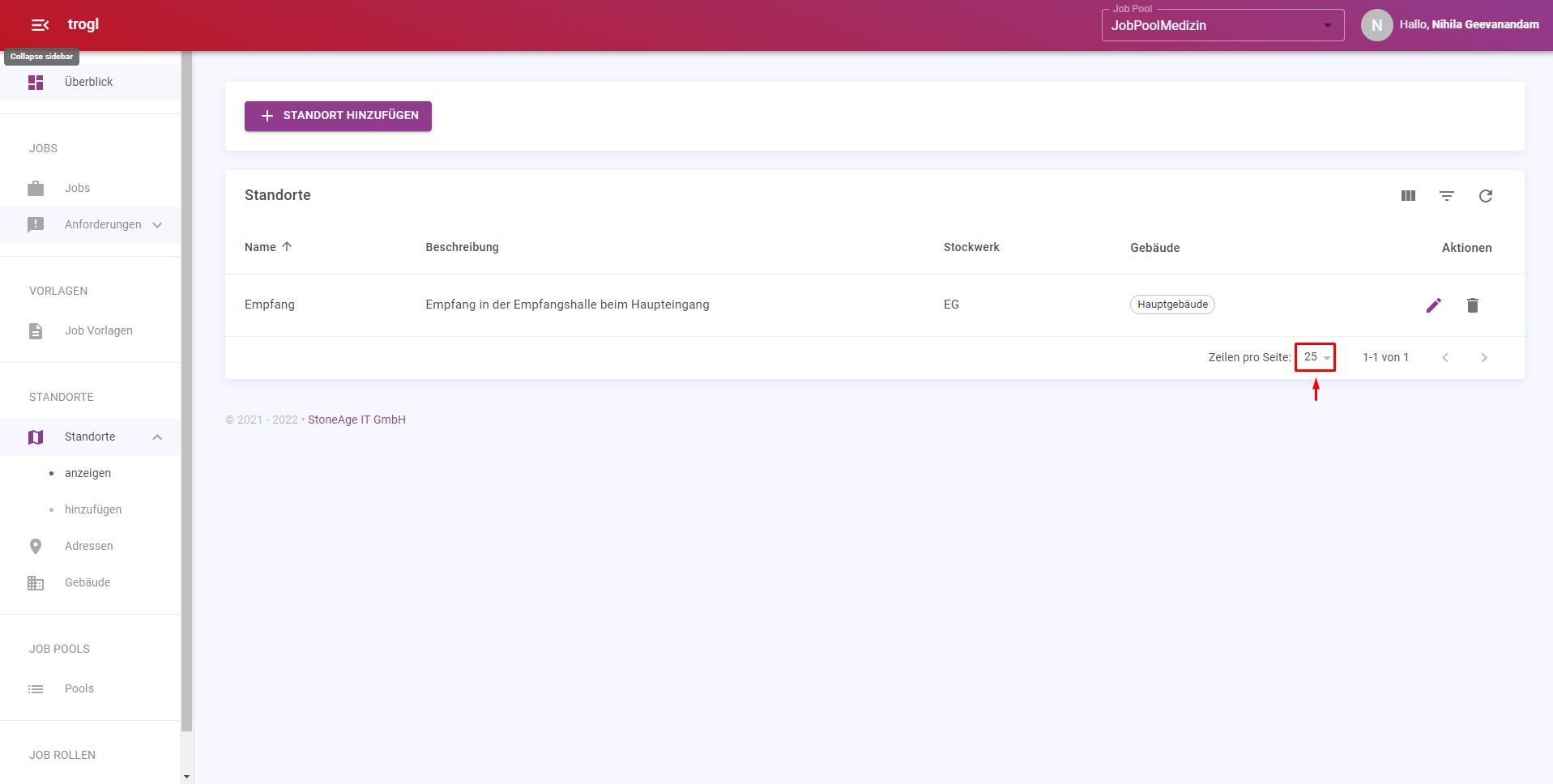Expand the Anforderungen menu
The image size is (1553, 784).
click(x=90, y=224)
